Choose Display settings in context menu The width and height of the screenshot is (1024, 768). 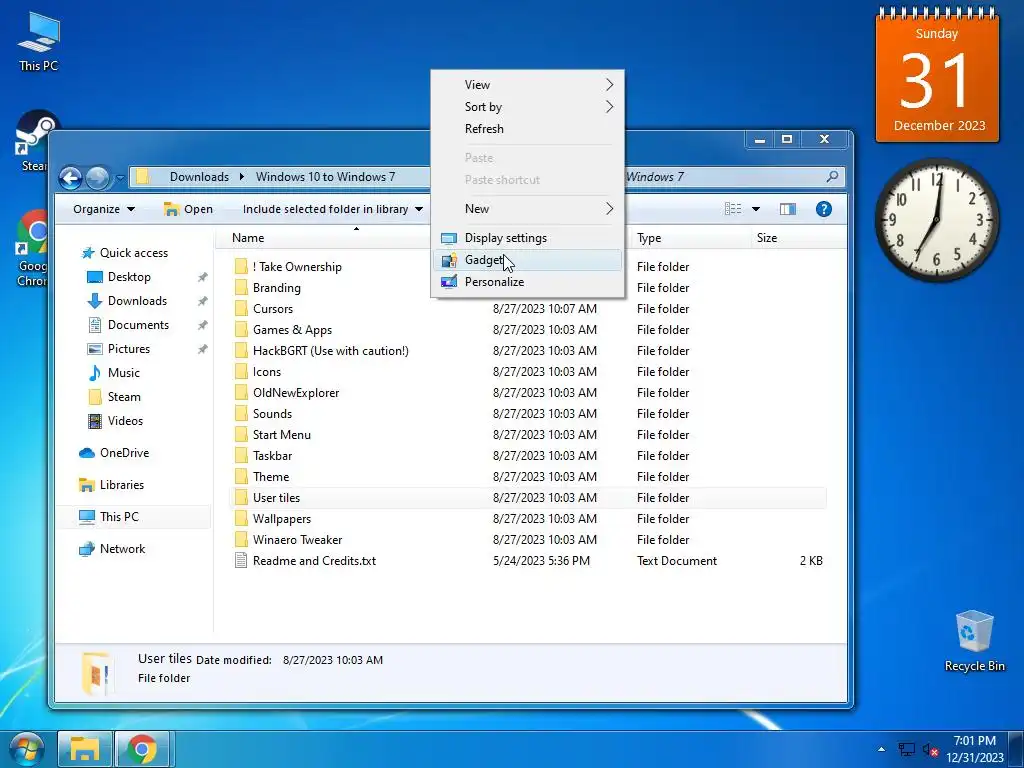528,238
